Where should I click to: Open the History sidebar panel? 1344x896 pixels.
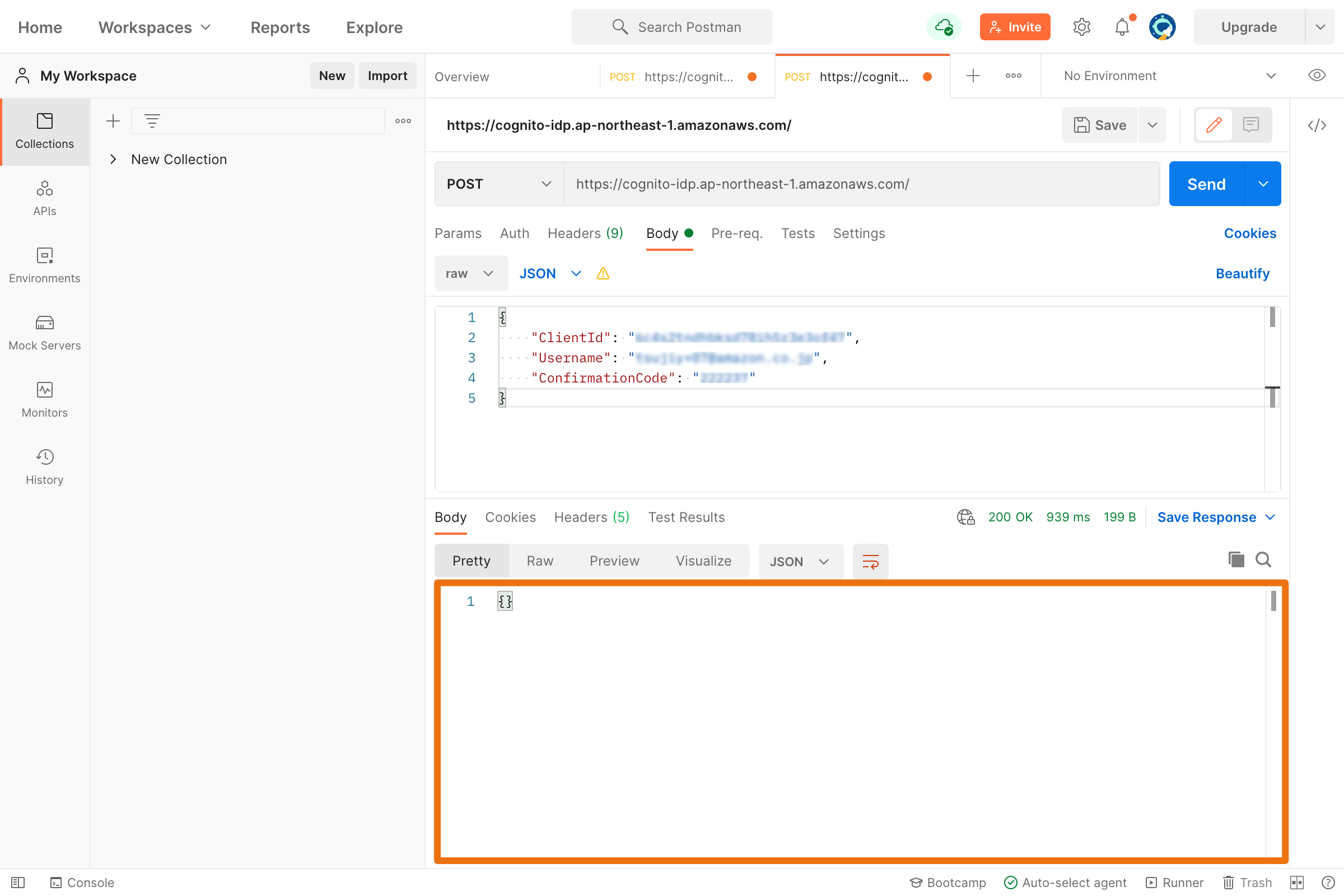pos(45,468)
